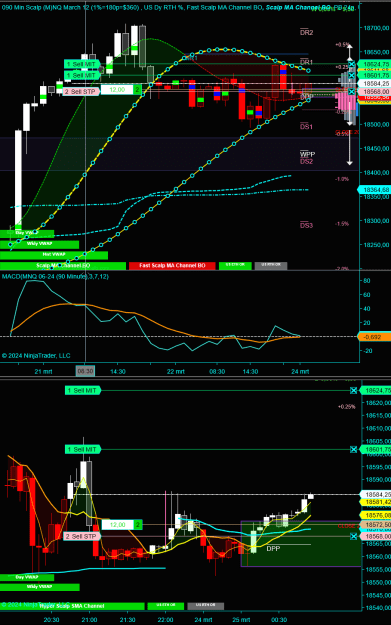Toggle 'Day VWAP' button in top chart

pyautogui.click(x=27, y=233)
